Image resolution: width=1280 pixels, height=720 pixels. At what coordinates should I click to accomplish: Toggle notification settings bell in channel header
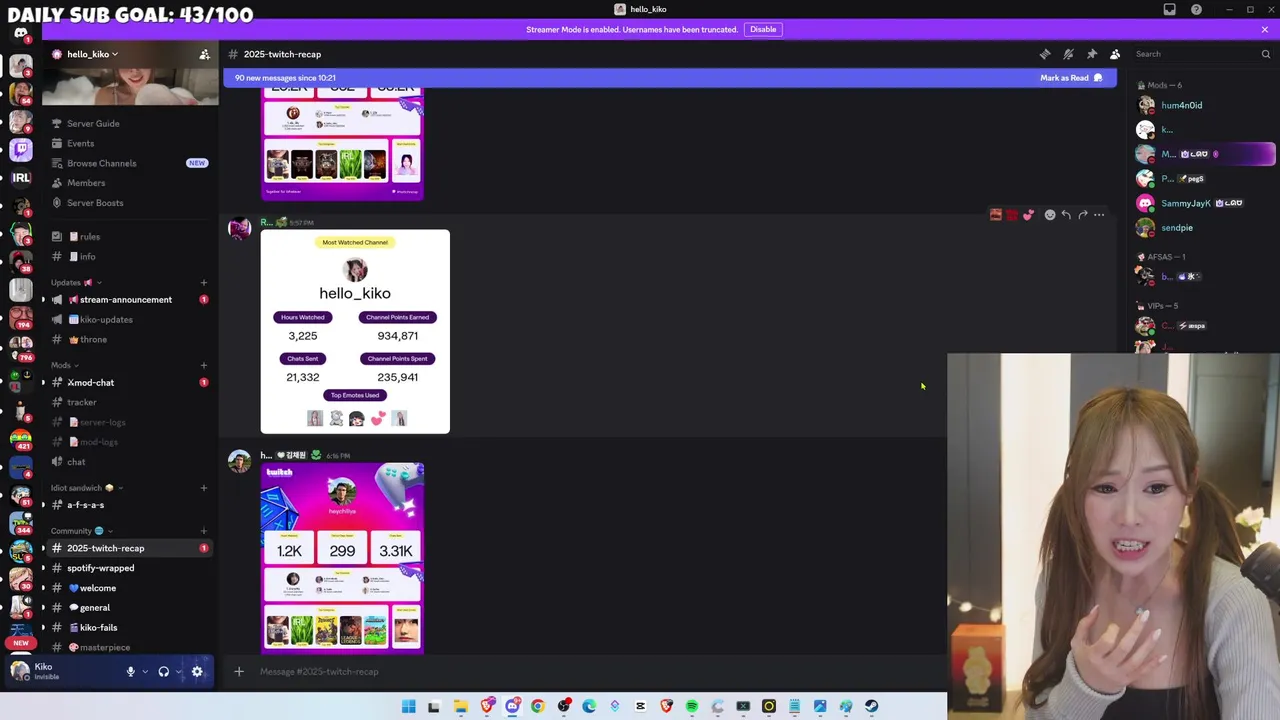point(1068,54)
